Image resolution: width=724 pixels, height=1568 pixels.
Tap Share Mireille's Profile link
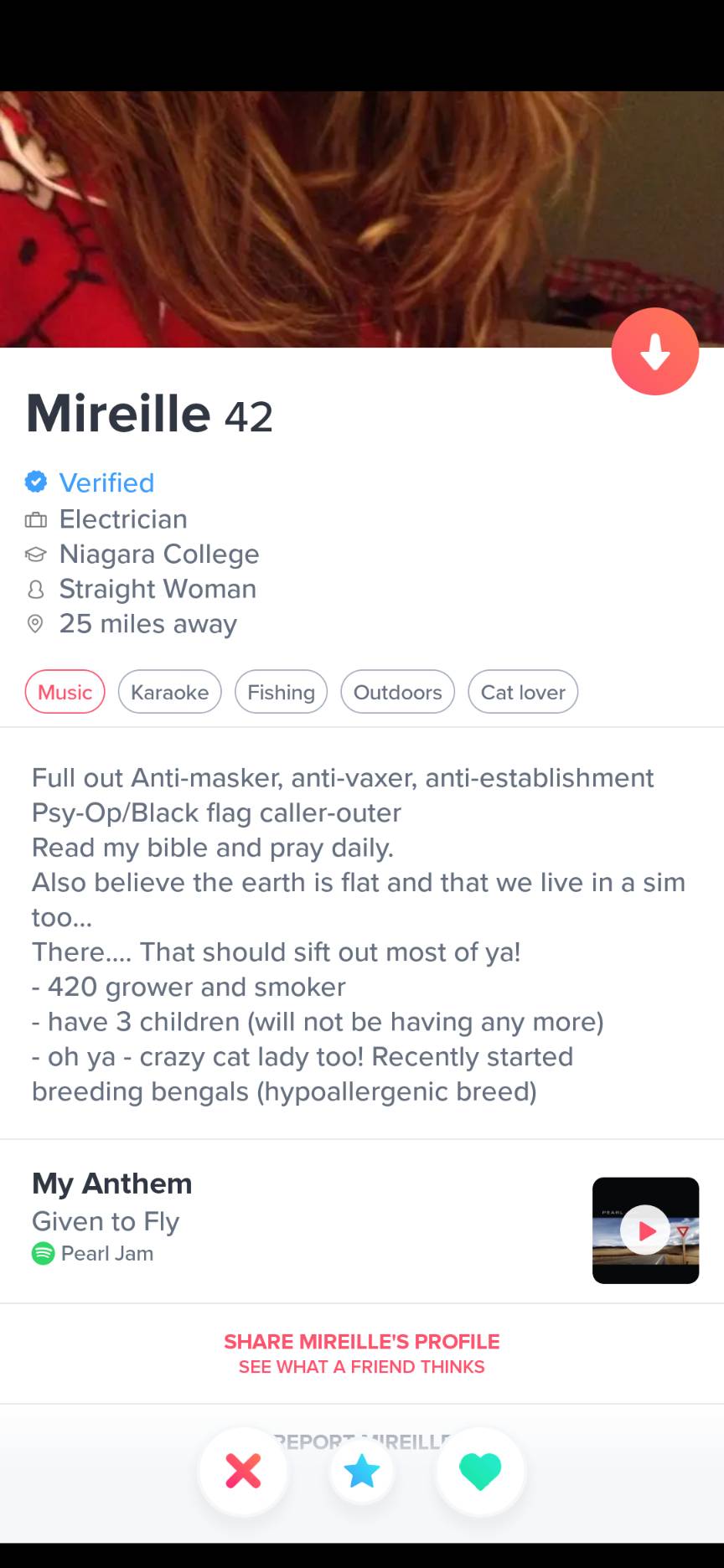362,1342
